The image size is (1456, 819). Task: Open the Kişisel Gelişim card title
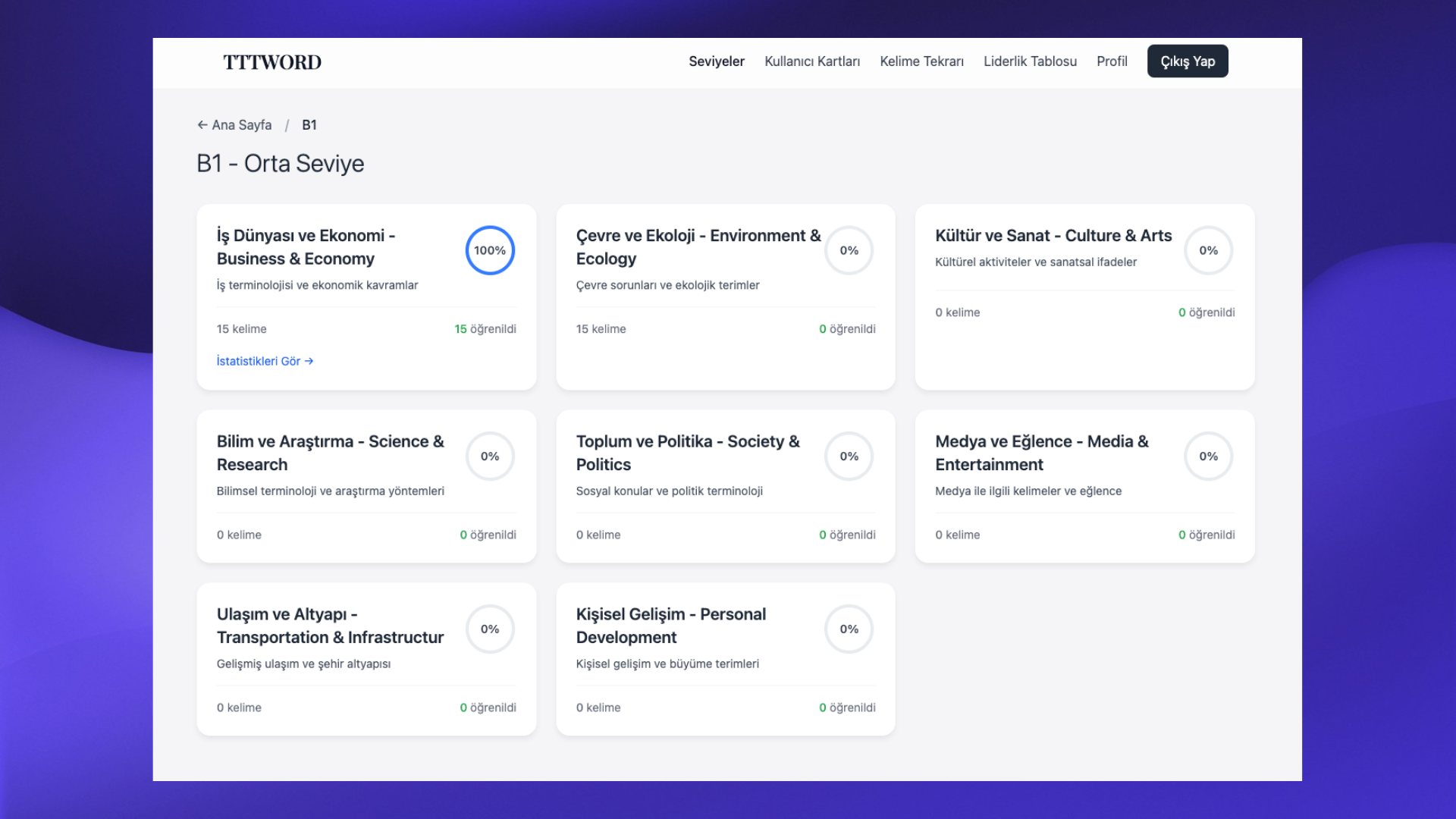(670, 626)
